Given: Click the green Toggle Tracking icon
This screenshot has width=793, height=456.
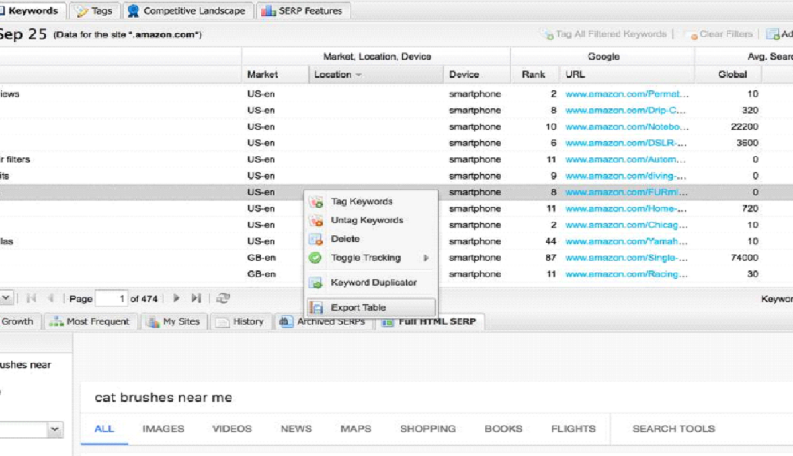Looking at the screenshot, I should coord(315,258).
